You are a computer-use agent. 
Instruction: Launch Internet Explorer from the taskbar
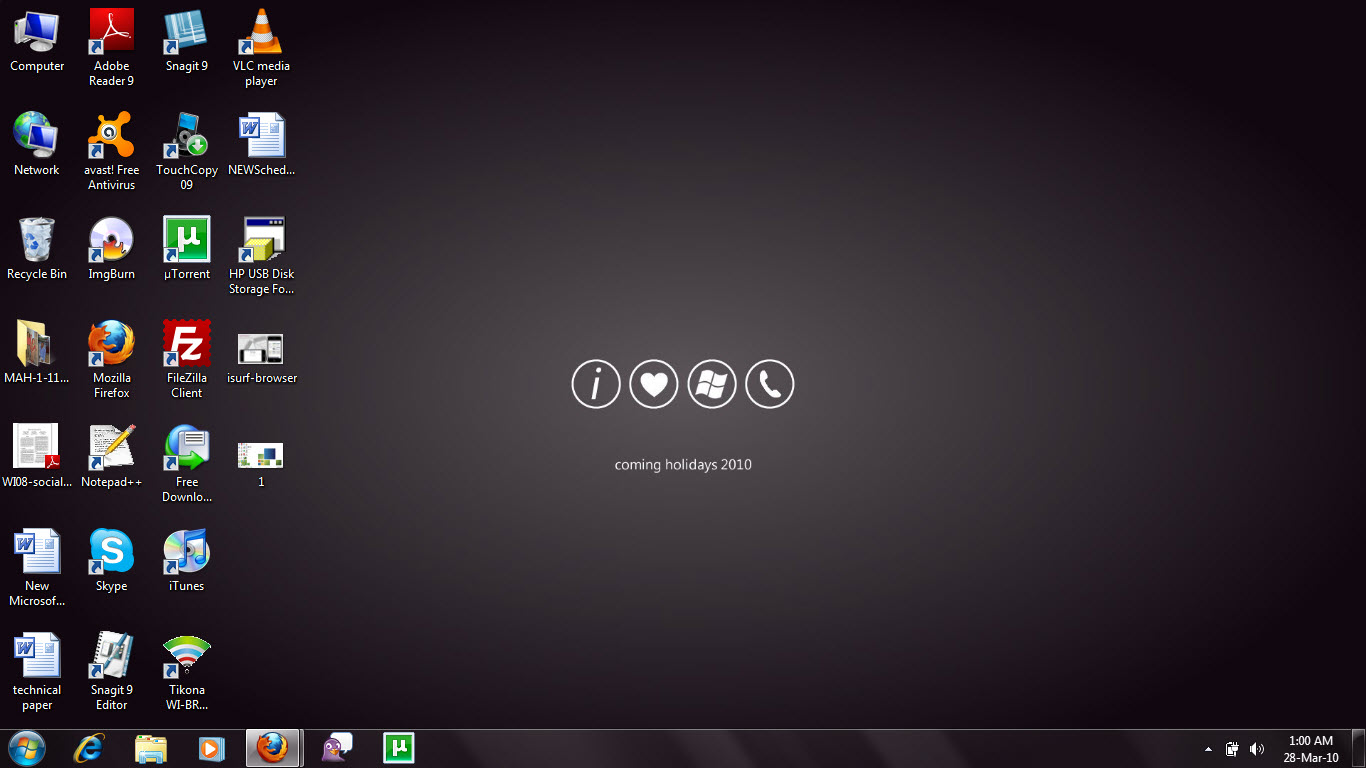click(x=89, y=748)
